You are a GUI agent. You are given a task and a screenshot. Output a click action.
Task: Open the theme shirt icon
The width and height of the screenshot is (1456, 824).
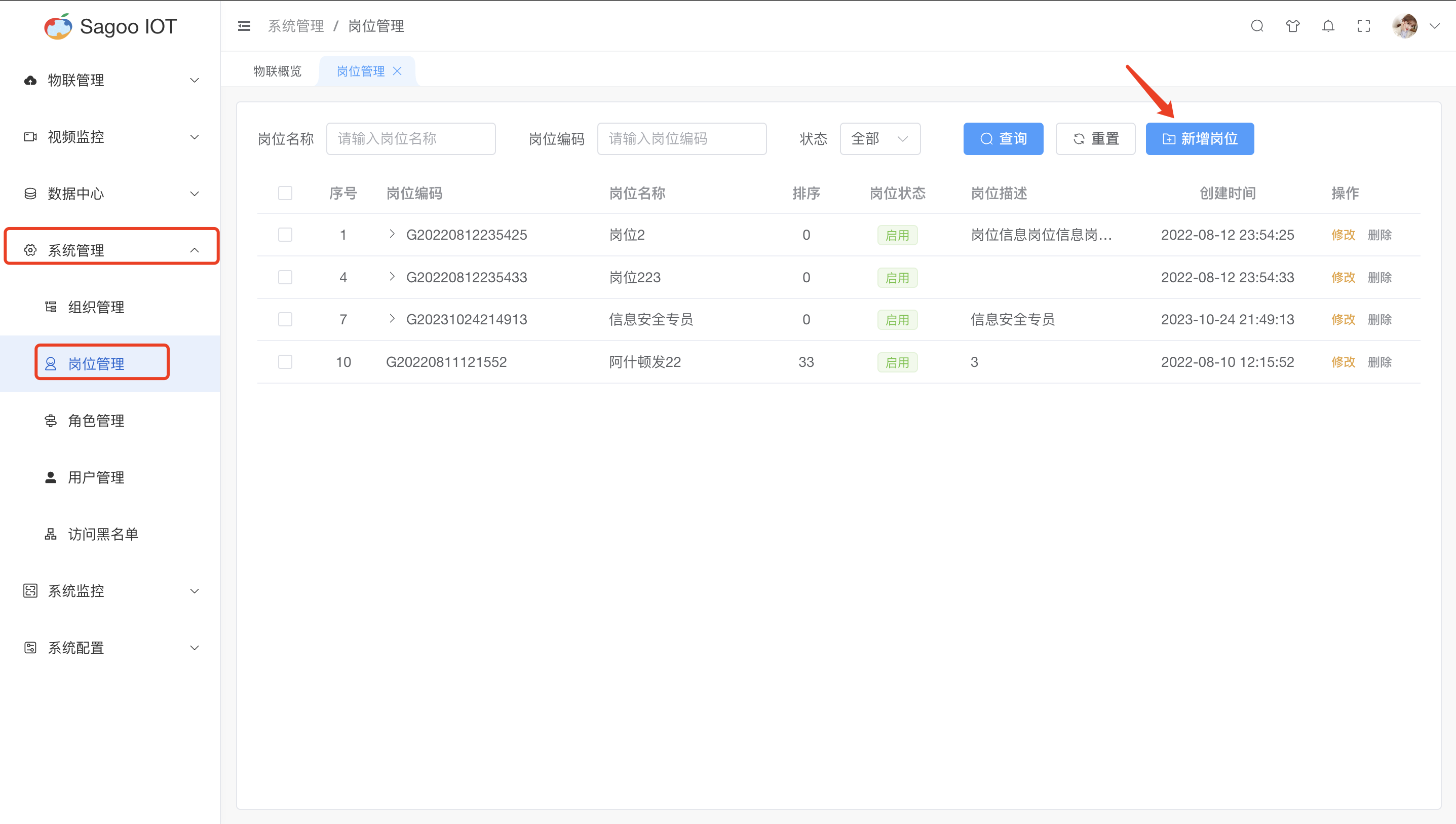tap(1292, 26)
